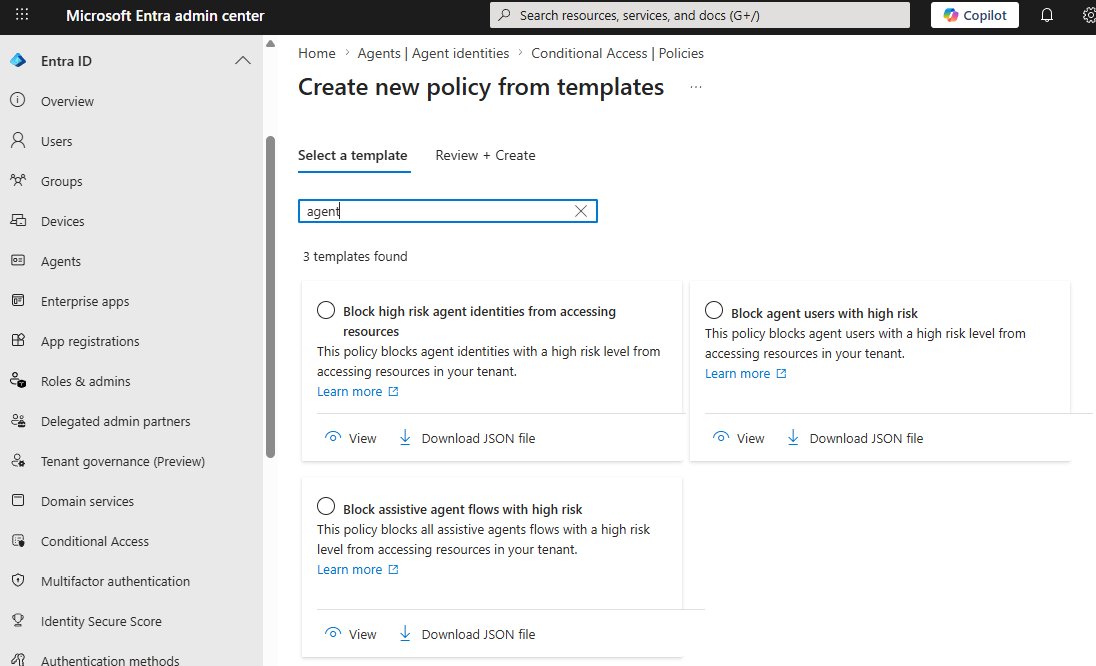Switch to the Select a template tab
Viewport: 1096px width, 666px height.
pyautogui.click(x=352, y=155)
